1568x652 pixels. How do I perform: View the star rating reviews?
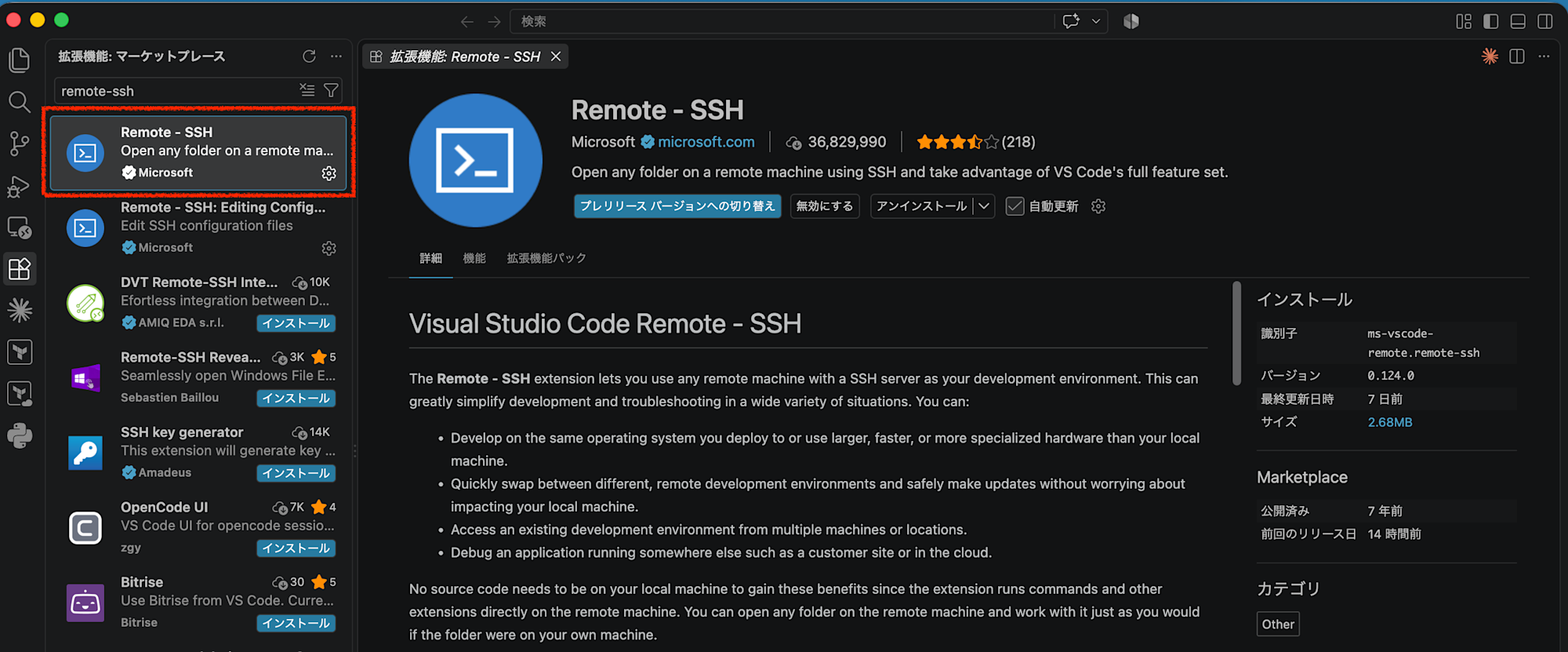point(975,142)
